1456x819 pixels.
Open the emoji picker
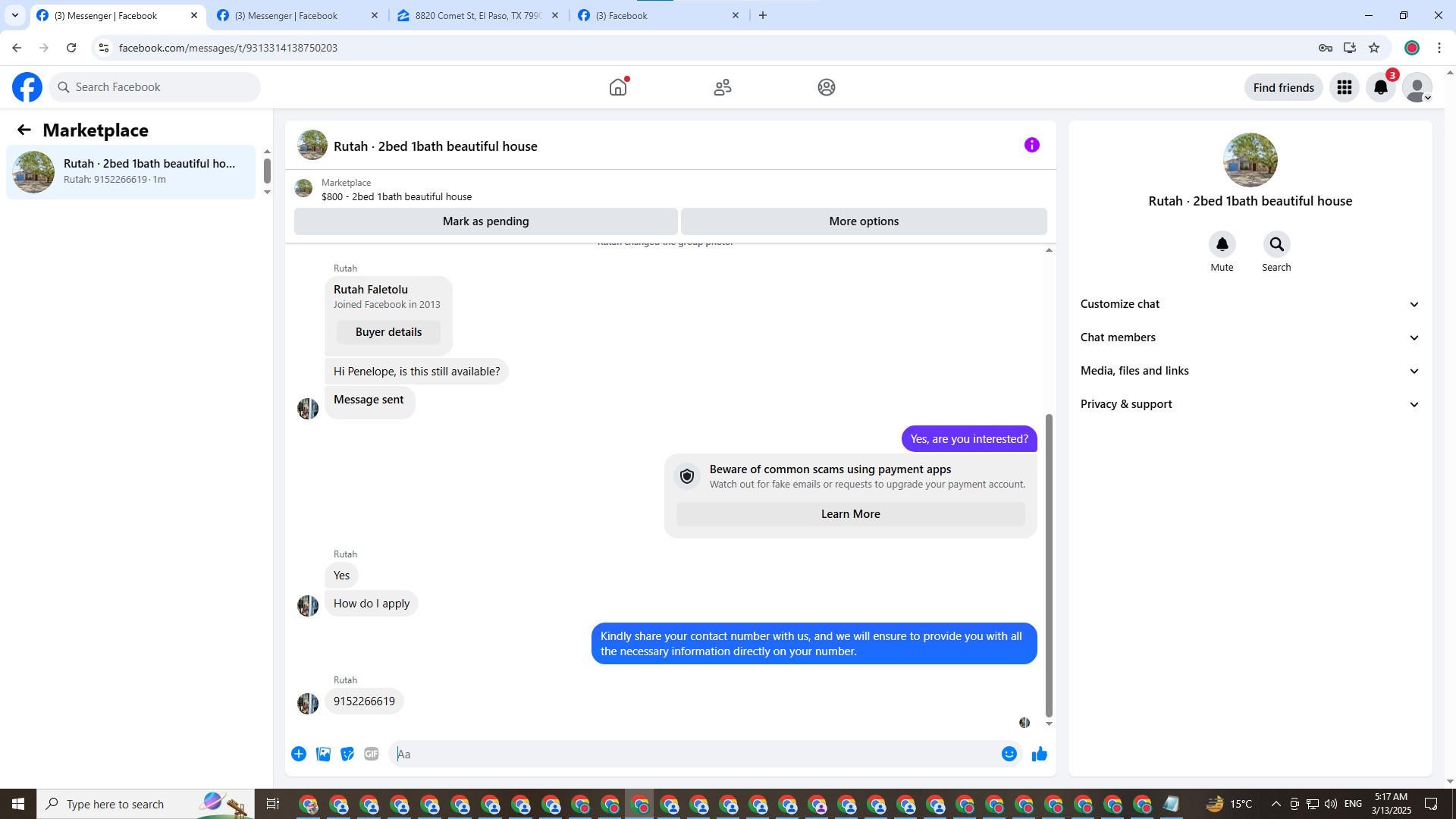pyautogui.click(x=1009, y=754)
